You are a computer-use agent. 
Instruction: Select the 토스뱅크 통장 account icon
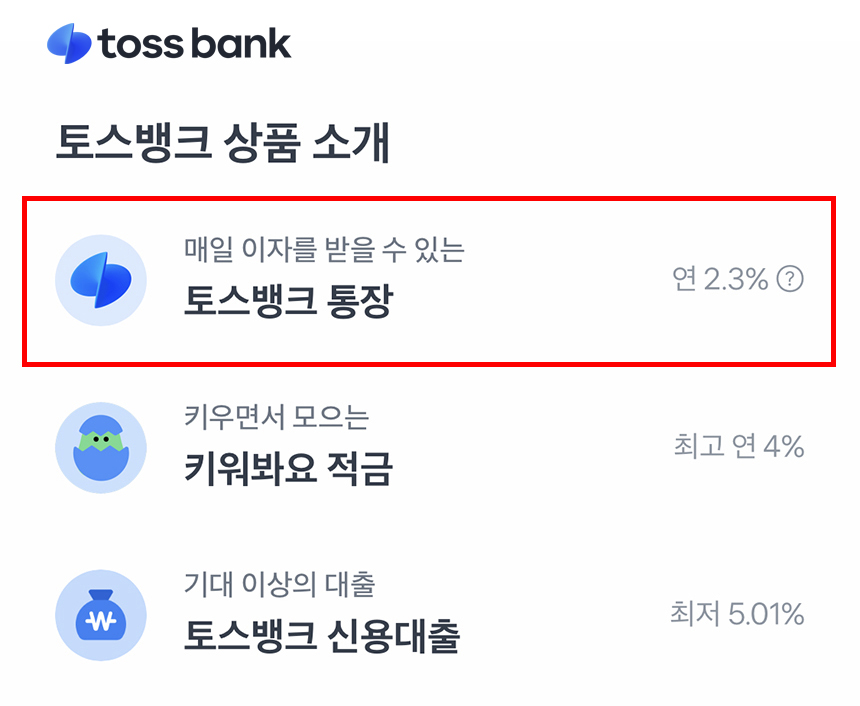click(99, 281)
